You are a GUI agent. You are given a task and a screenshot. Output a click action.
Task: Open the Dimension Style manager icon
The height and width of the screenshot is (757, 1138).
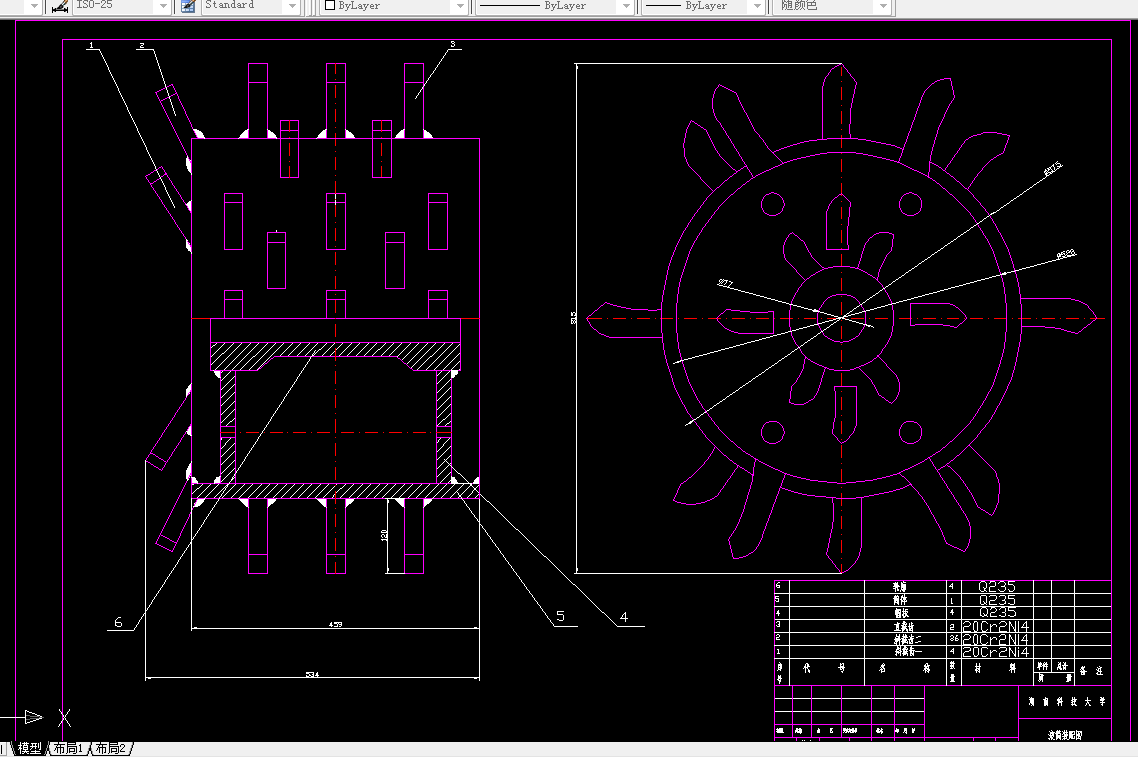(x=60, y=6)
